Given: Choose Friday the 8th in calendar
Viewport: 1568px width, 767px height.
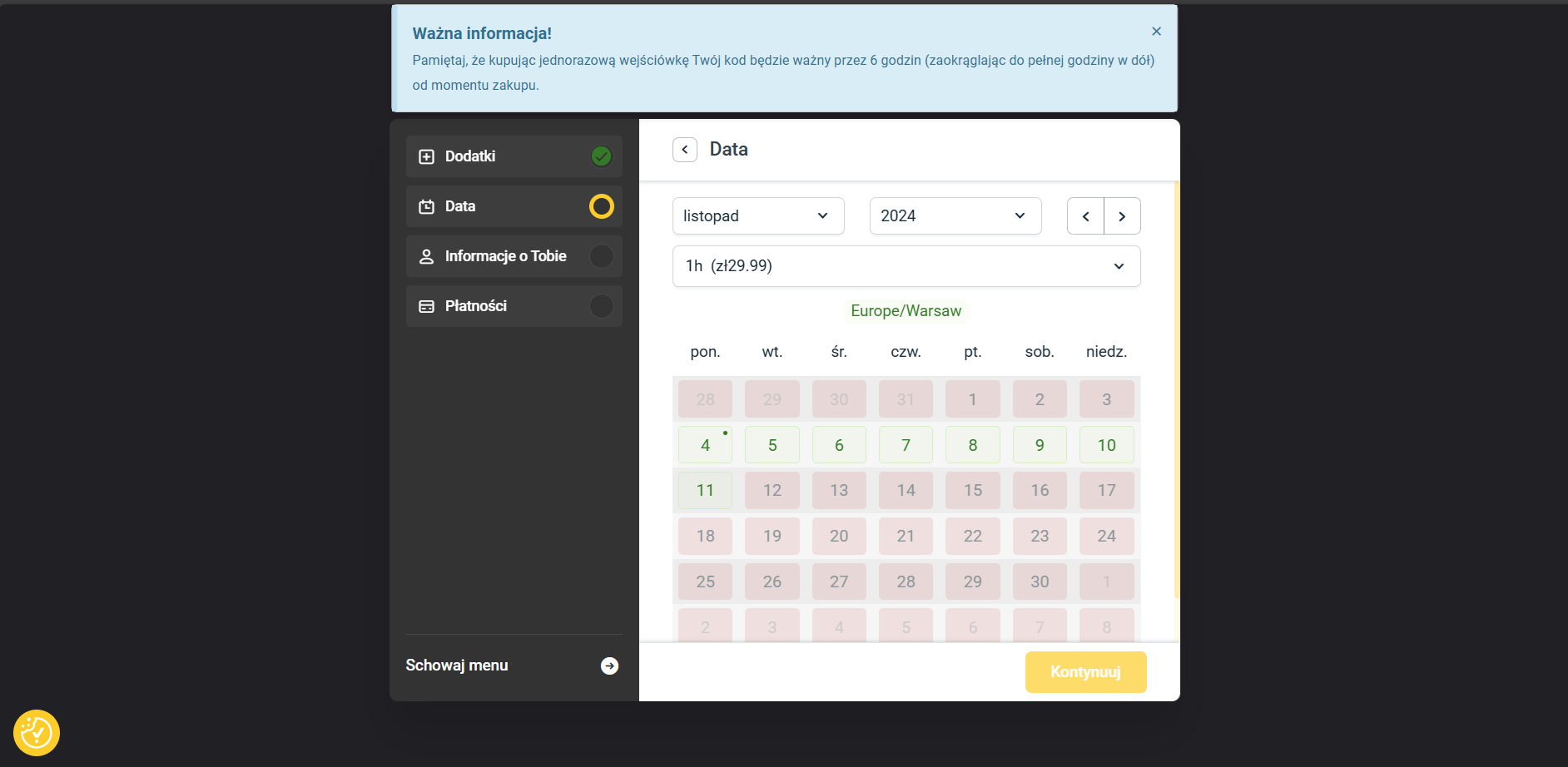Looking at the screenshot, I should [x=973, y=445].
